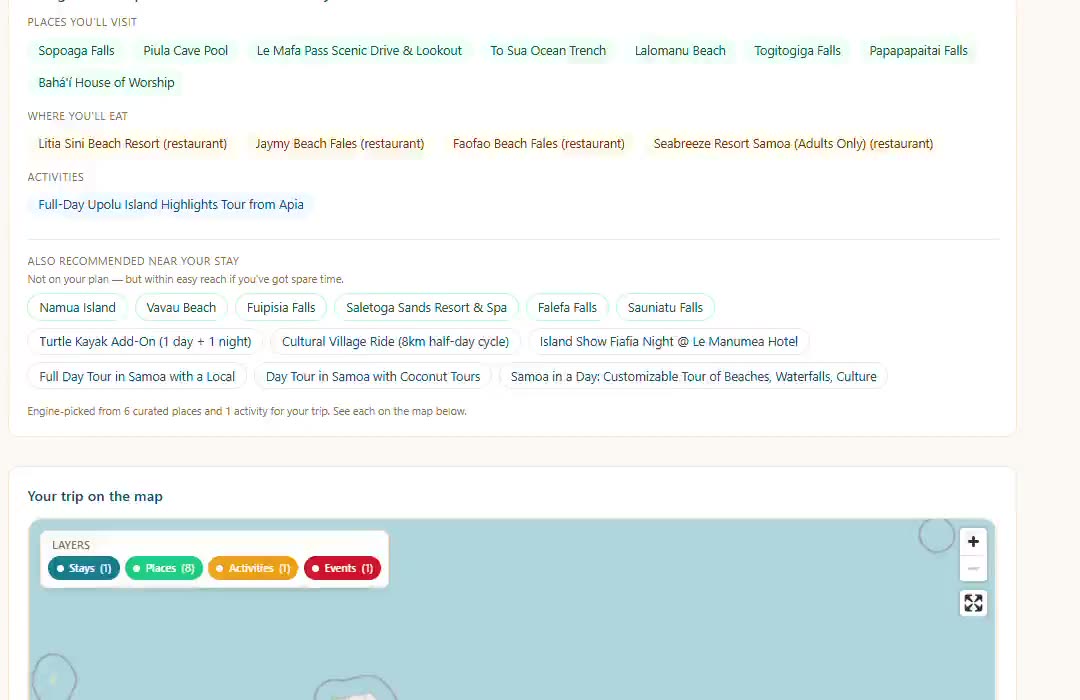This screenshot has width=1080, height=700.
Task: Click the 'Engine-picked from 6 curated places' note
Action: tap(247, 411)
